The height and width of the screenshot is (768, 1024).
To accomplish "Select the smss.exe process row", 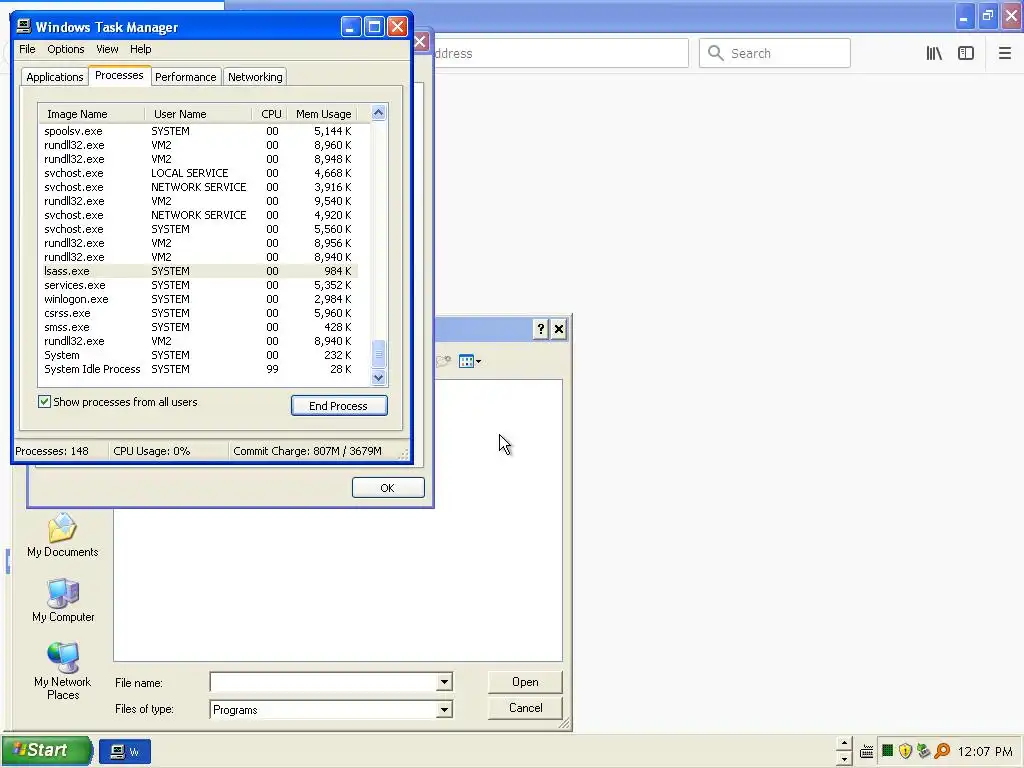I will point(199,327).
